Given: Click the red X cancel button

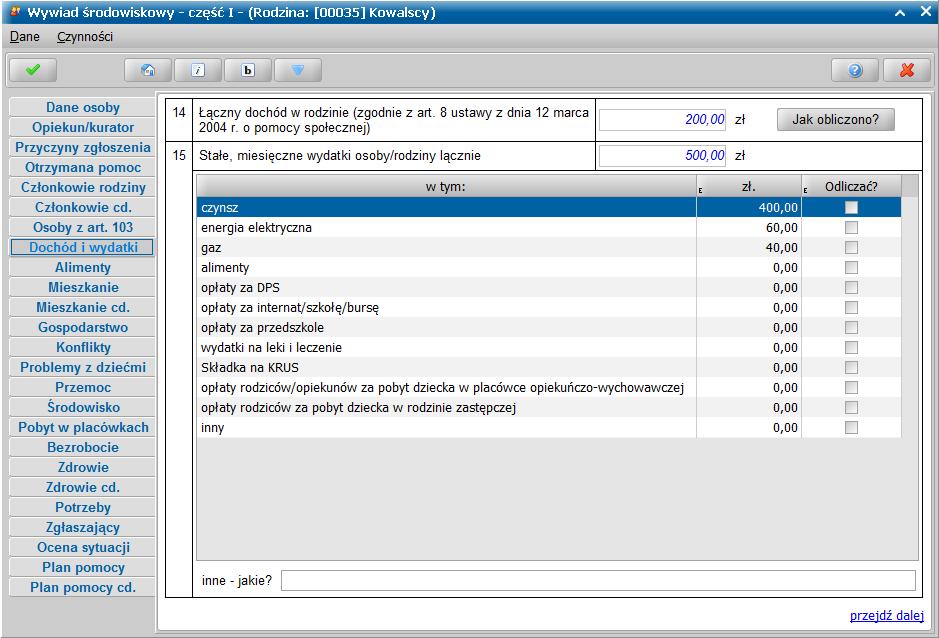Looking at the screenshot, I should (x=907, y=70).
